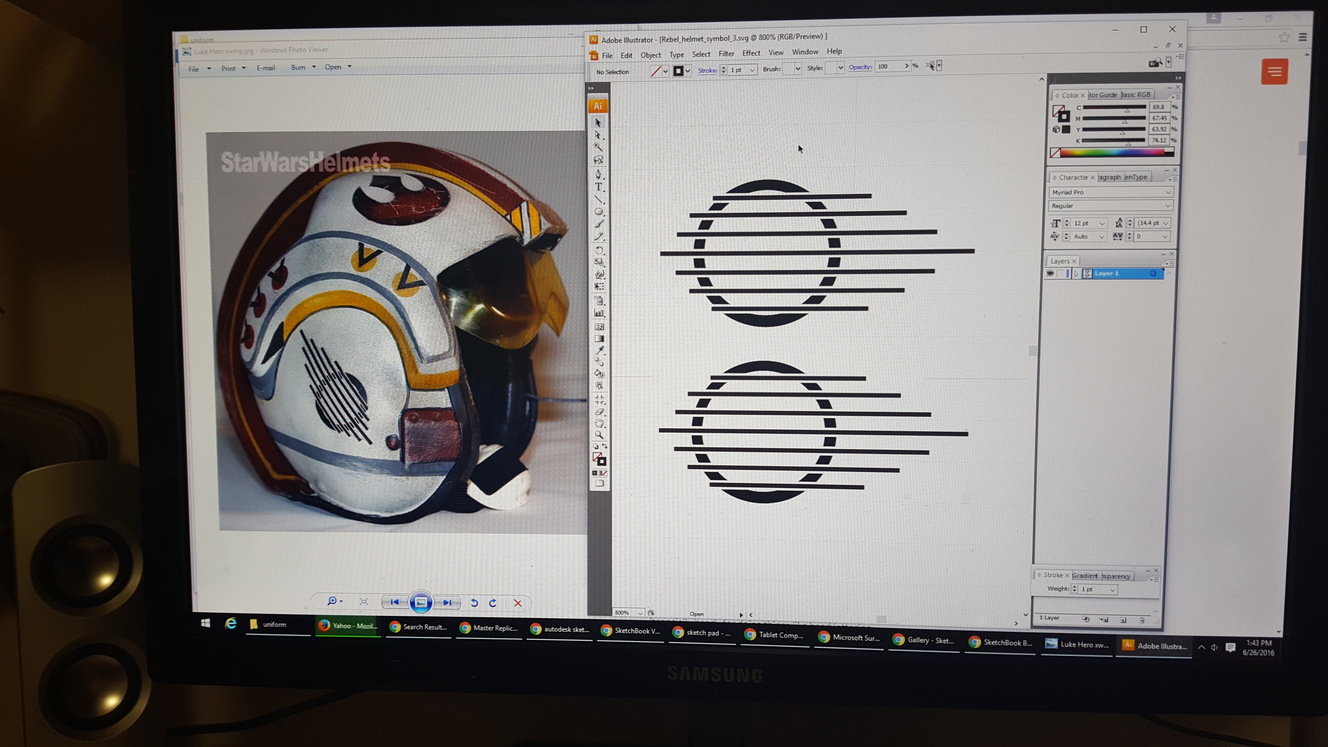
Task: Click Previous image button in Photo Viewer
Action: tap(395, 603)
